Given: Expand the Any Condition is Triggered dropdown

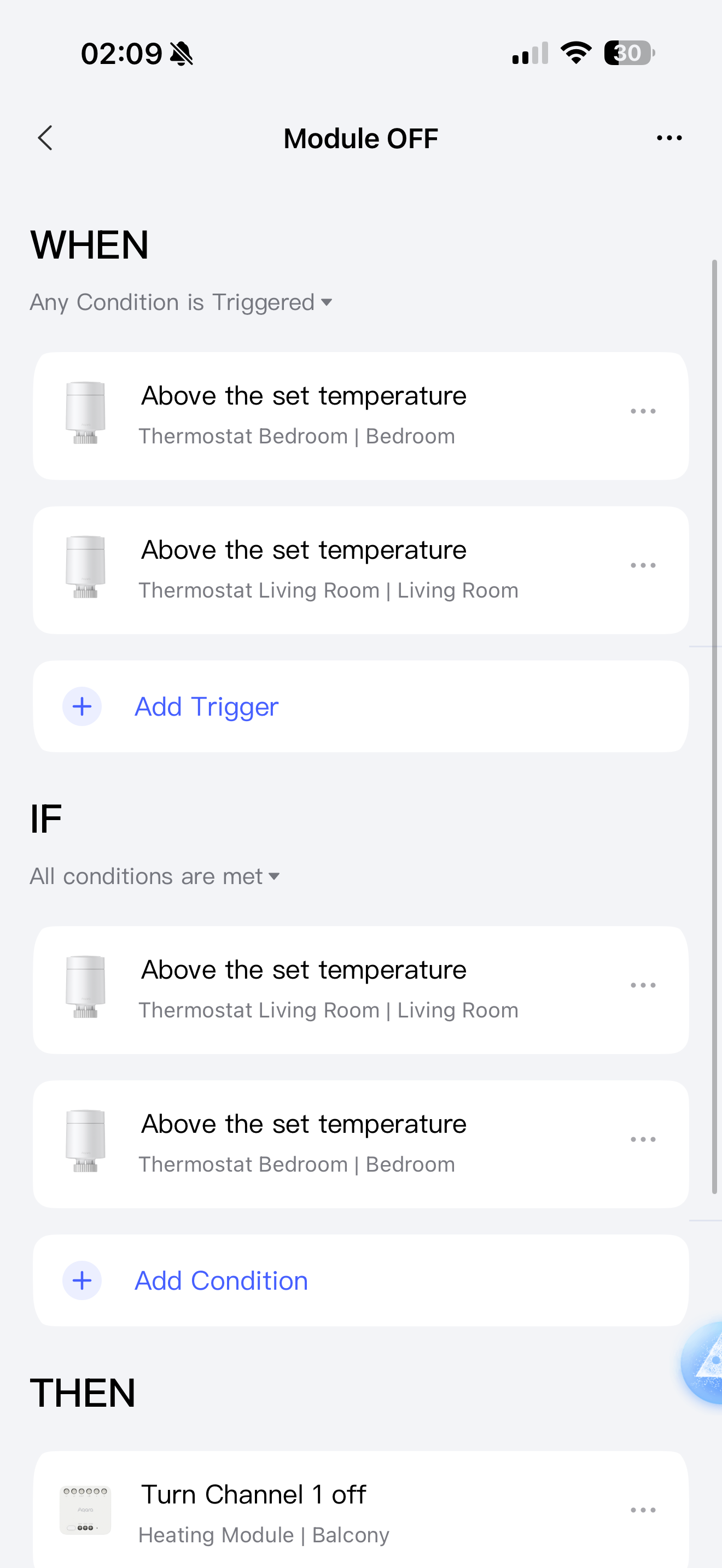Looking at the screenshot, I should pyautogui.click(x=182, y=302).
